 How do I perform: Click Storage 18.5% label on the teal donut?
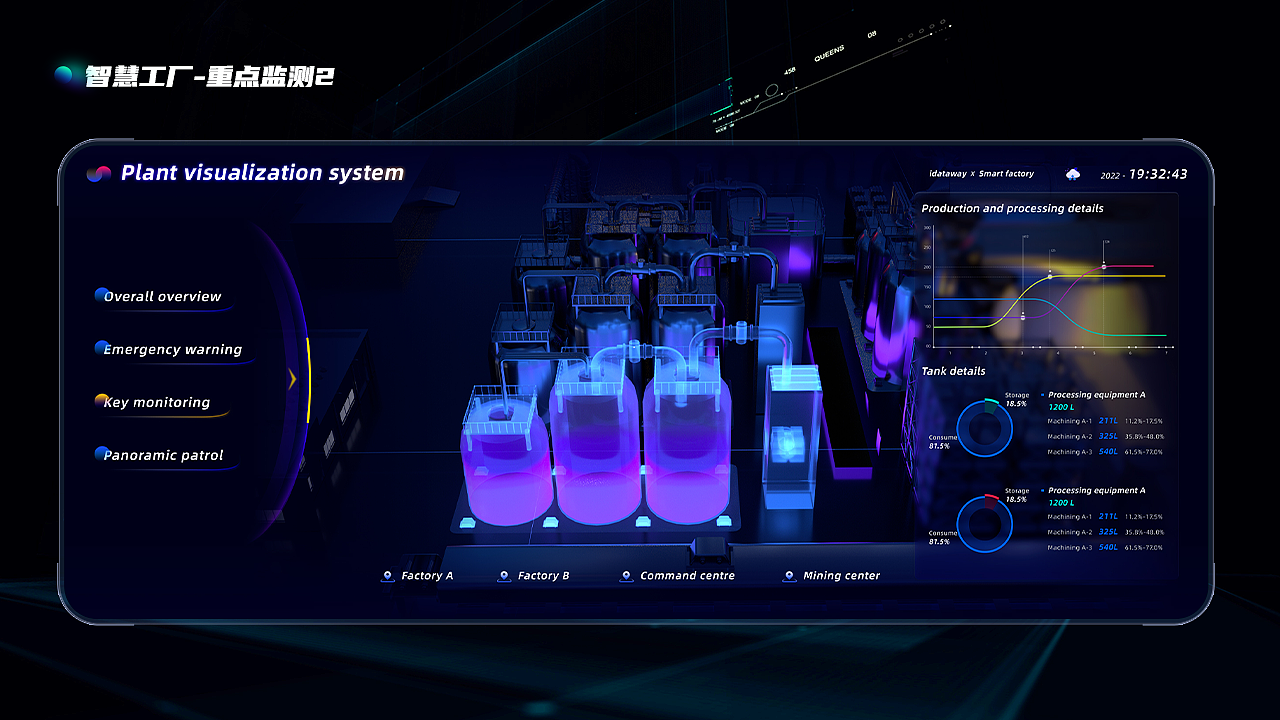pyautogui.click(x=1016, y=399)
